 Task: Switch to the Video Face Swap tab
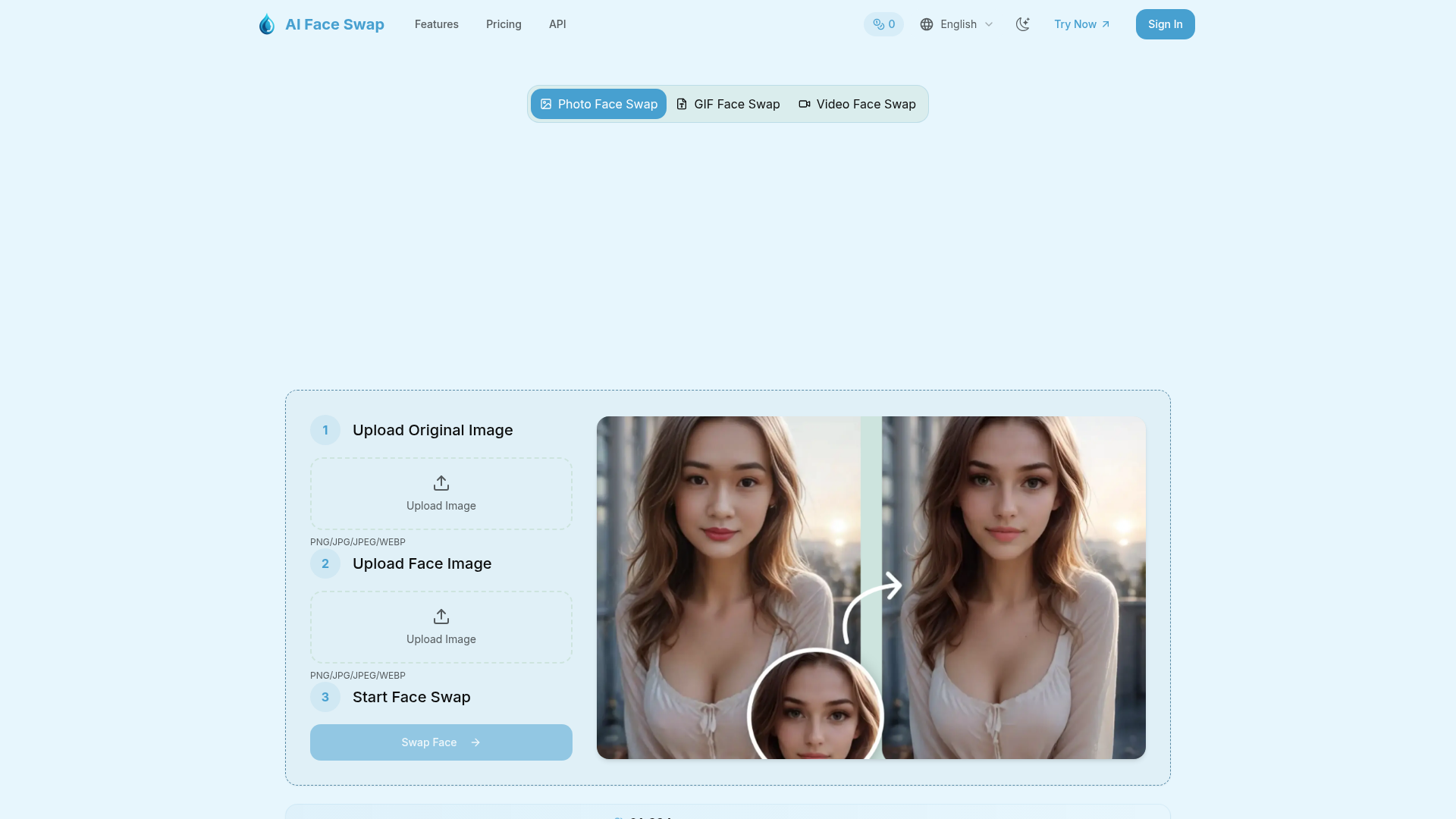(857, 104)
